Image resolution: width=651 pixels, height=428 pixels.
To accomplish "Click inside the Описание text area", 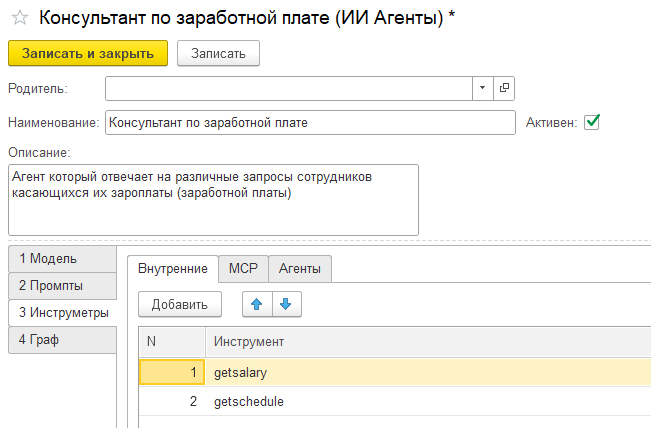I will click(212, 200).
